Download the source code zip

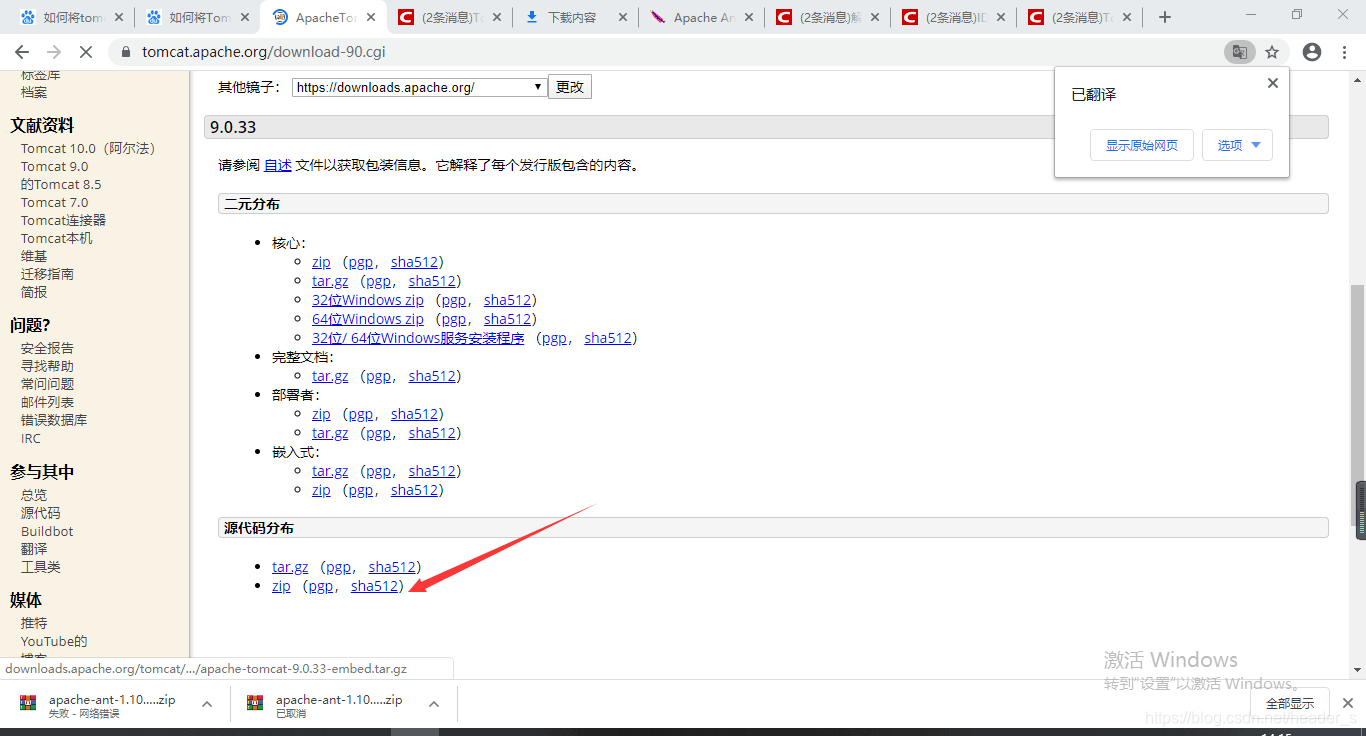[281, 586]
